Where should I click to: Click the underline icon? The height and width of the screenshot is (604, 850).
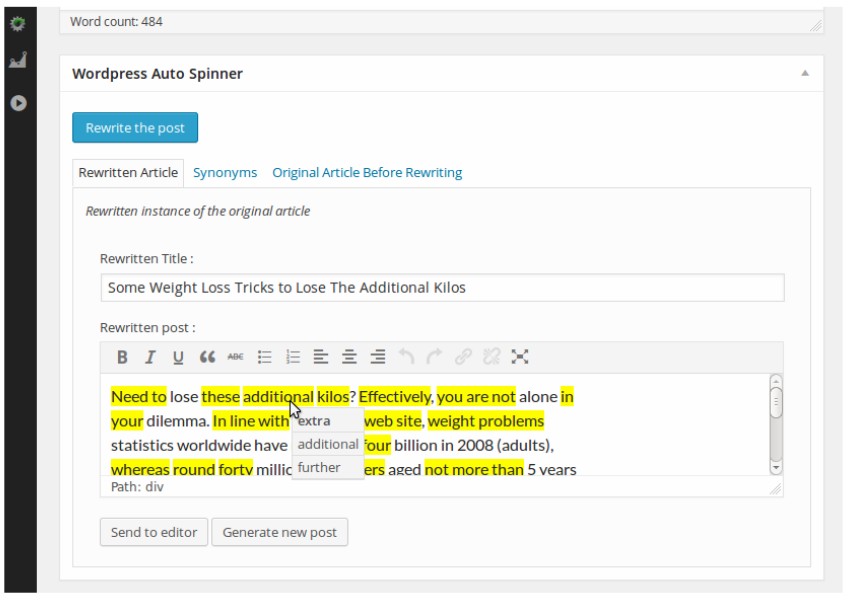[x=178, y=357]
